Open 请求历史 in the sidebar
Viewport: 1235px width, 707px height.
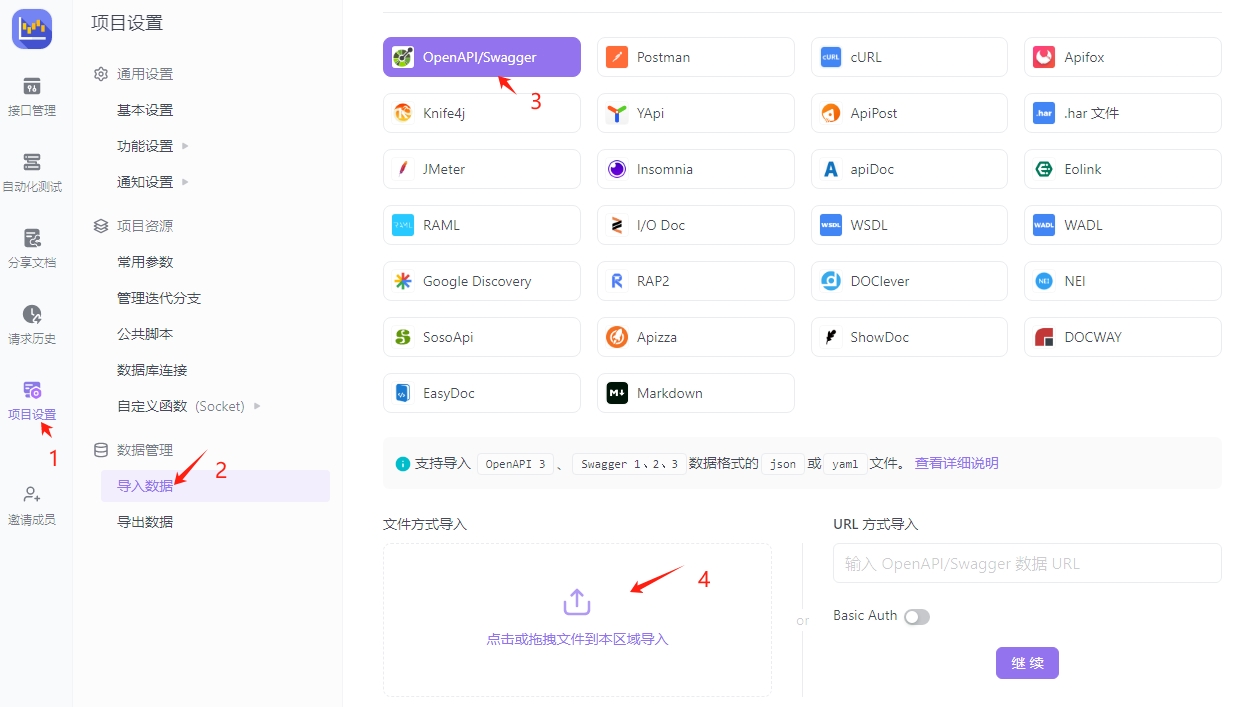point(32,324)
